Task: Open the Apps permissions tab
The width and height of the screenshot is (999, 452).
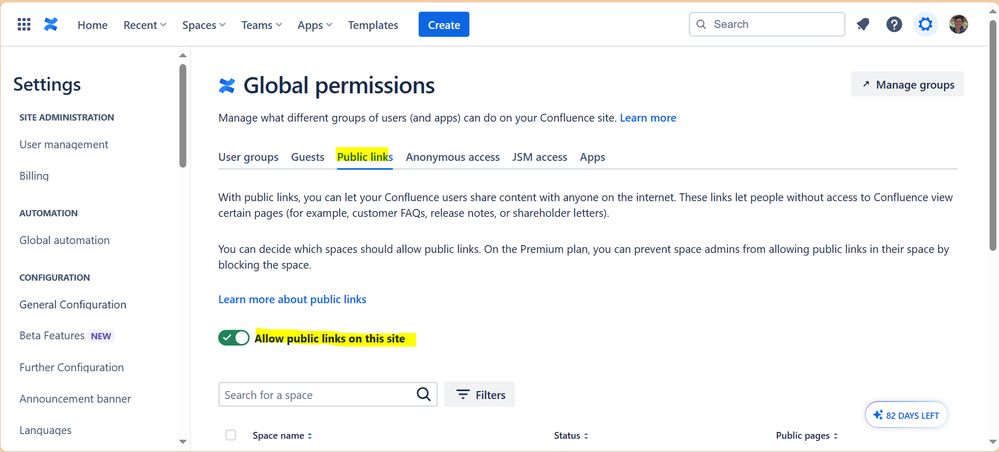Action: (x=593, y=157)
